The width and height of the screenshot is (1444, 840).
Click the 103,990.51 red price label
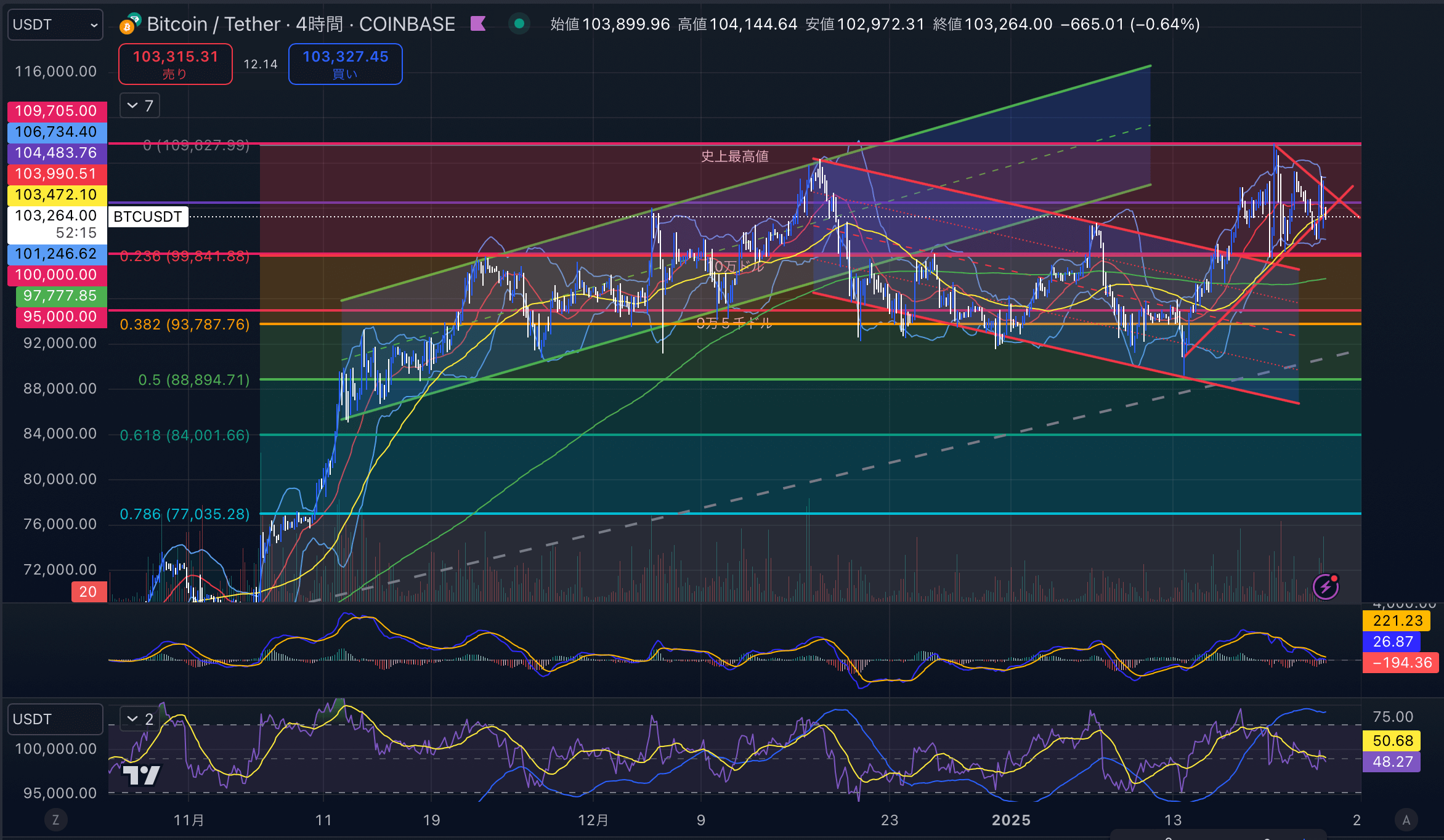pos(57,174)
